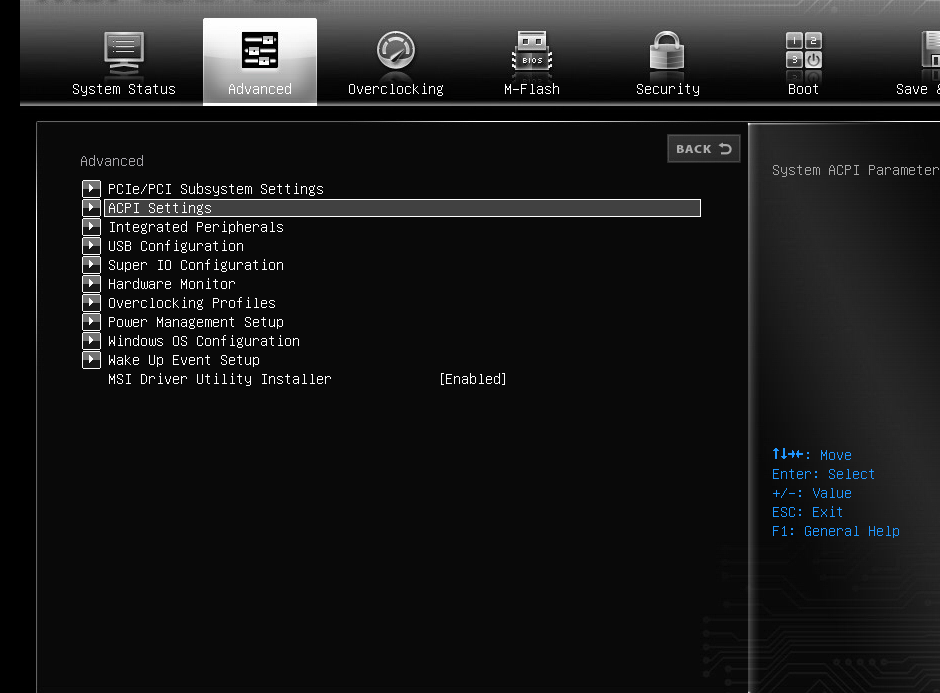Expand arrow beside Super IO Configuration
Screen dimensions: 940x693
(91, 265)
